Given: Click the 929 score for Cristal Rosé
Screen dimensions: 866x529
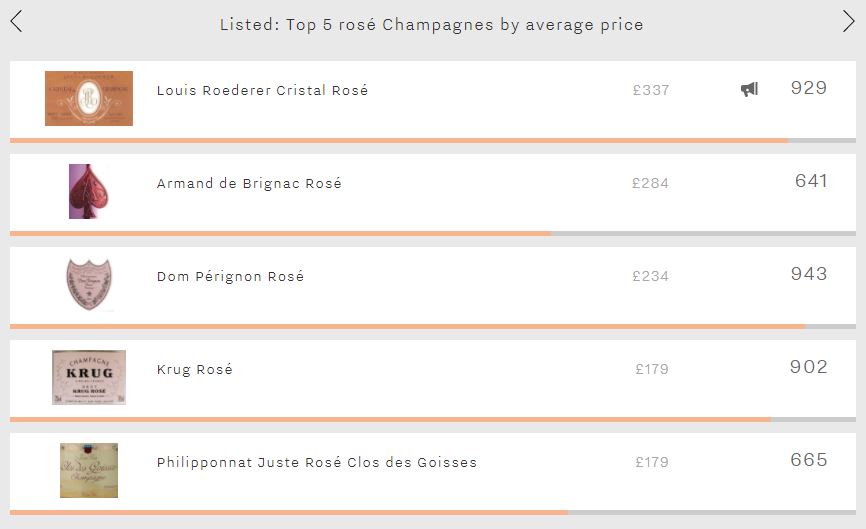Looking at the screenshot, I should click(809, 88).
